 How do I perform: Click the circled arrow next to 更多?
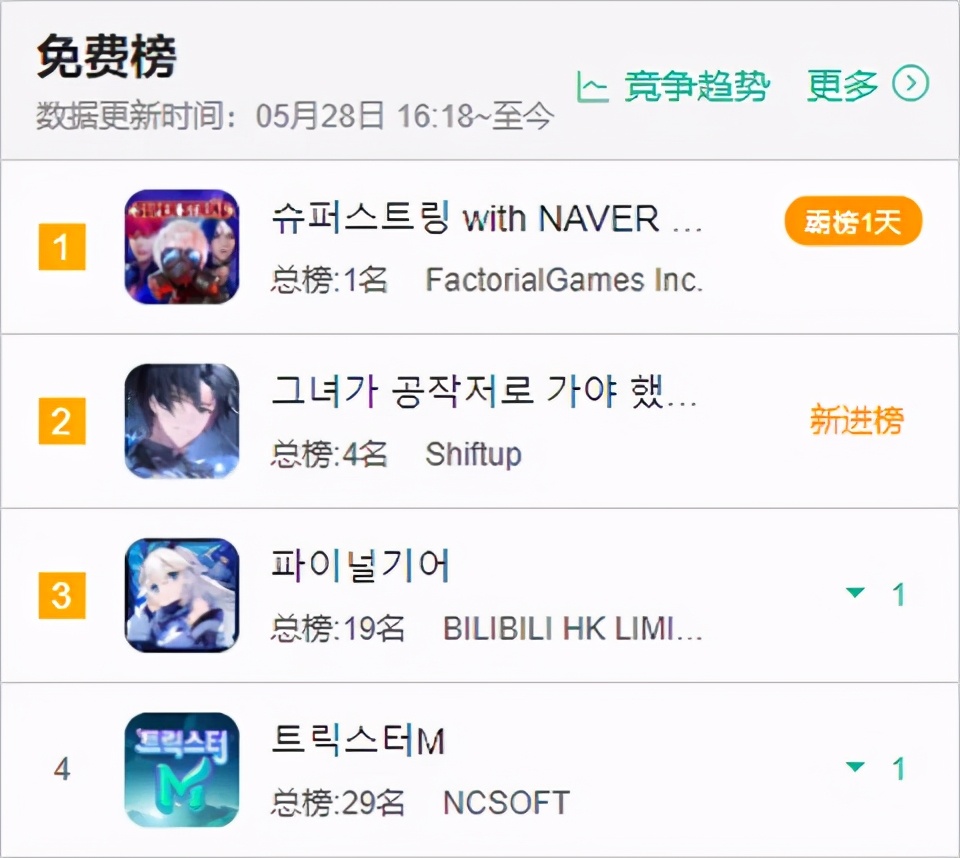pos(910,83)
